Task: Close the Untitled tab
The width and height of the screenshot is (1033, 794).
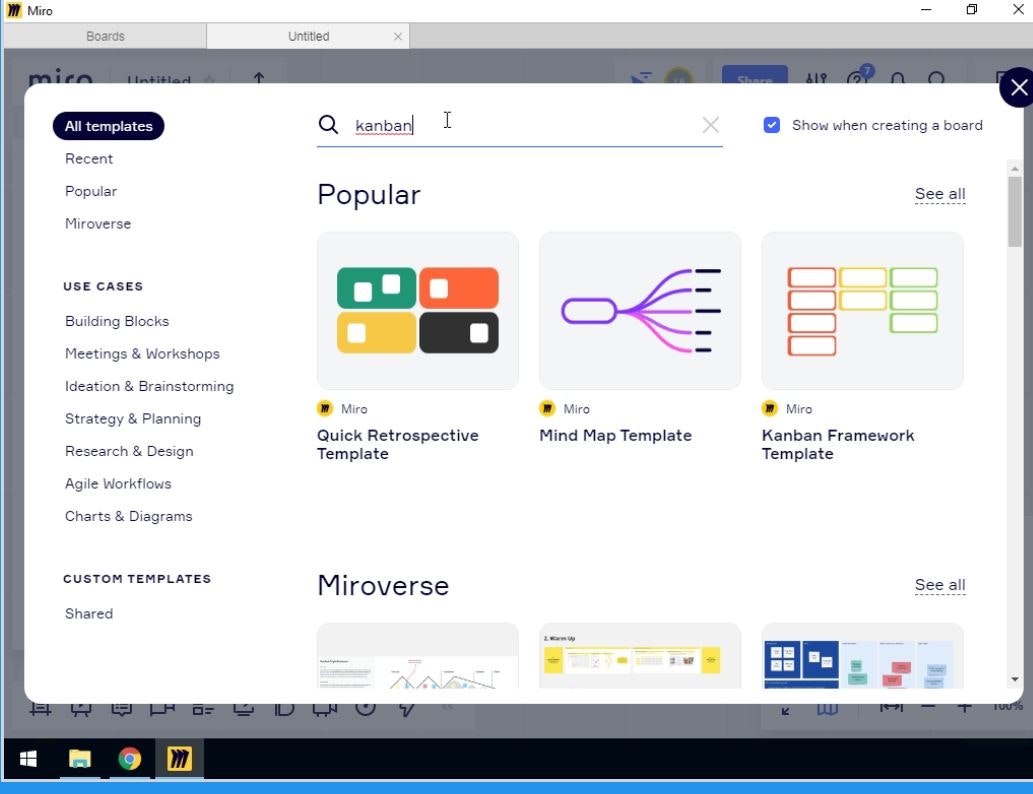Action: tap(398, 37)
